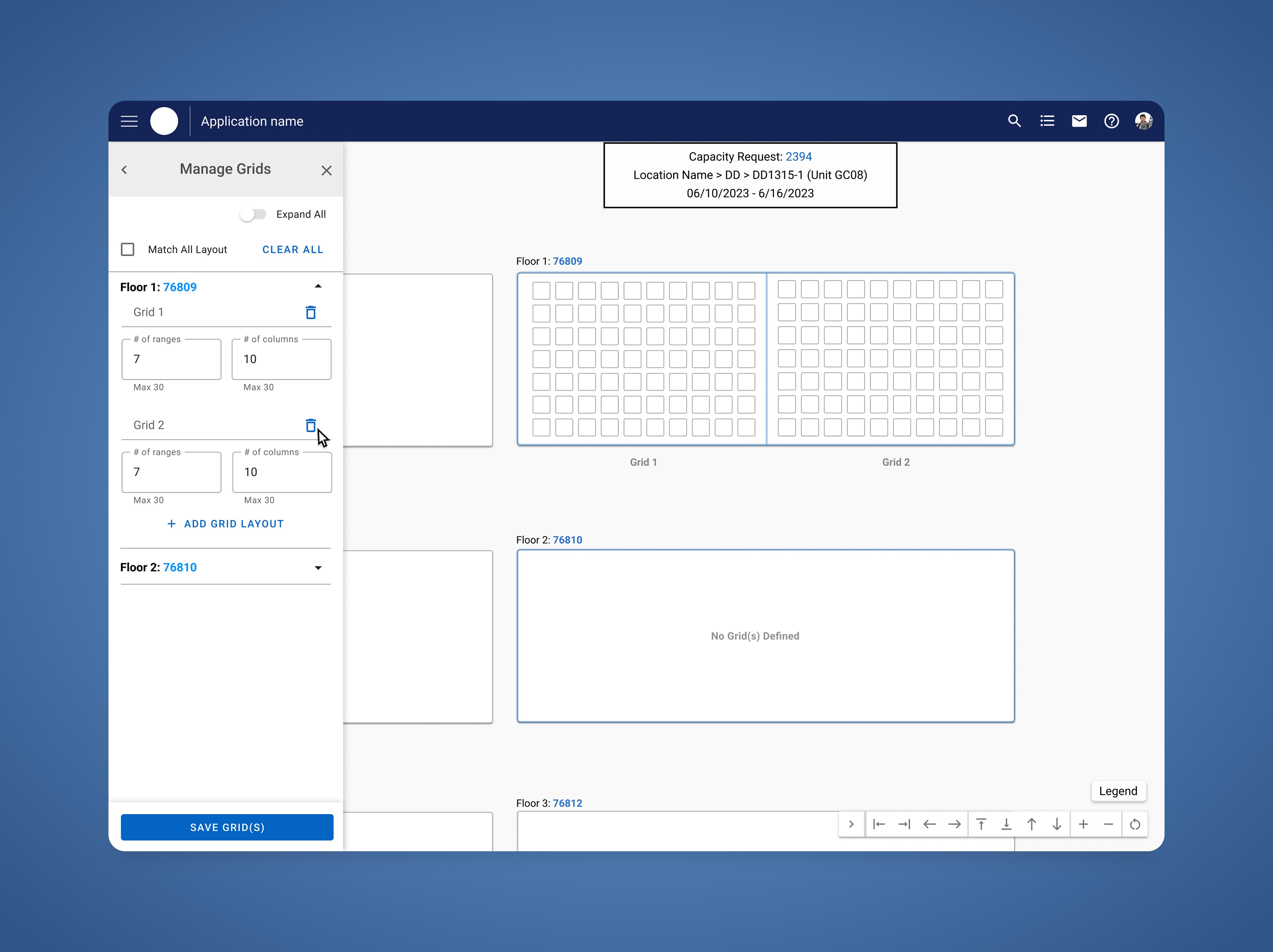This screenshot has width=1273, height=952.
Task: Click the help question mark icon
Action: 1111,121
